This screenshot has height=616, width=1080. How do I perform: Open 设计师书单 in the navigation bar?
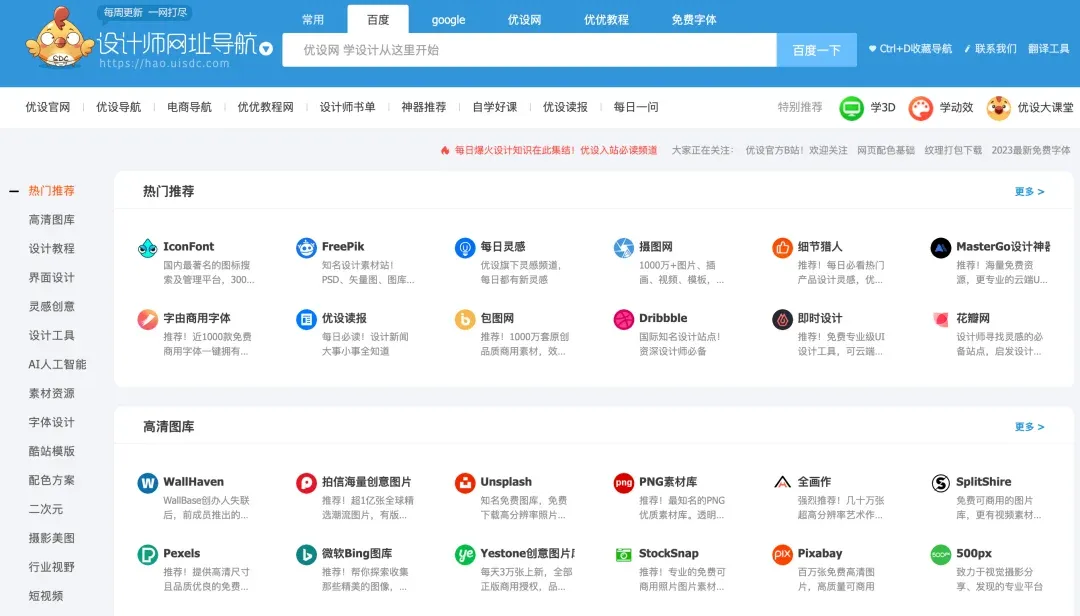(347, 107)
